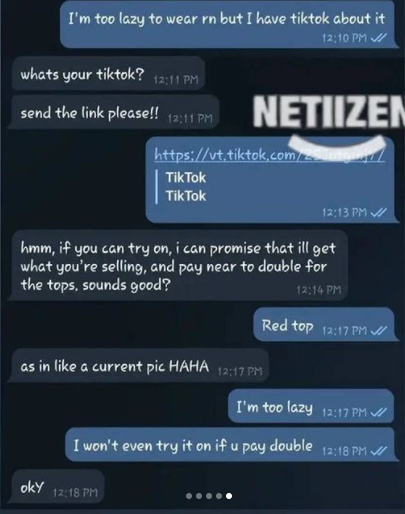Open the vt.tiktok.com link

(x=269, y=155)
